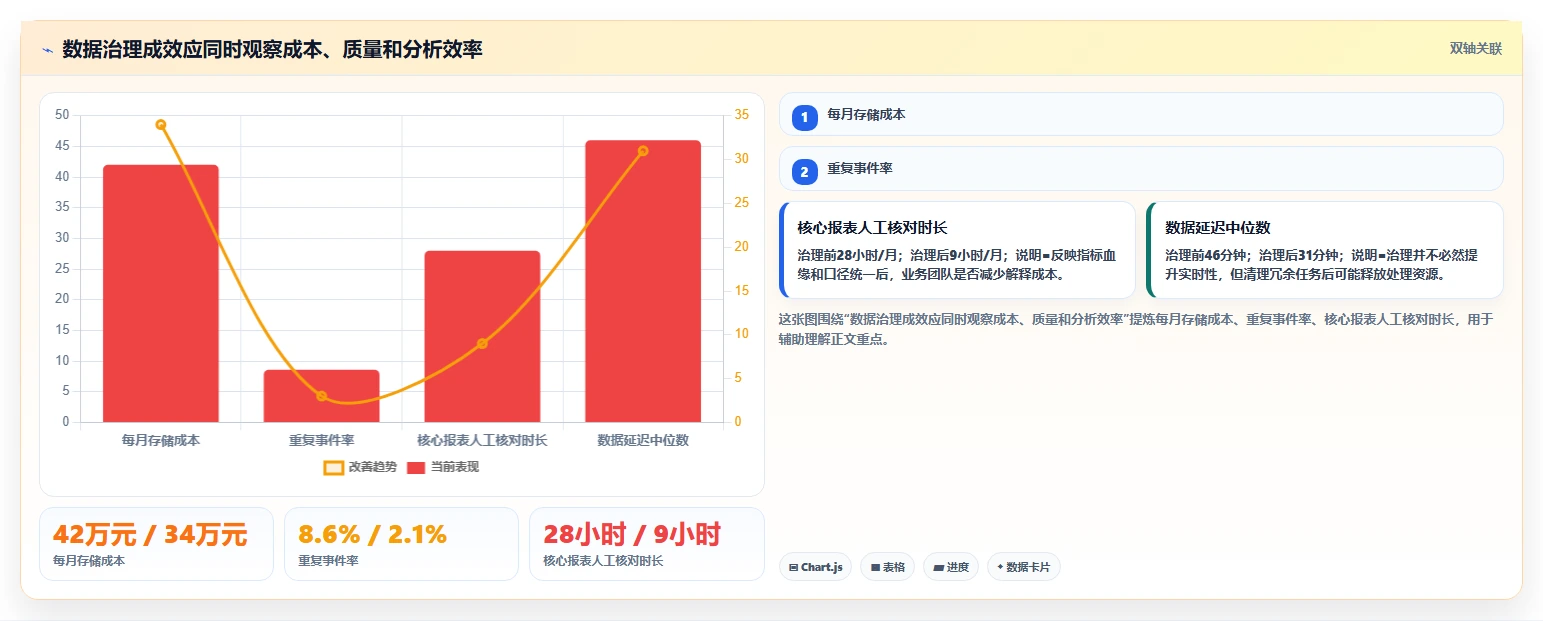Screen dimensions: 1543x621
Task: Click the 双轴关联 label in header
Action: (x=1475, y=48)
